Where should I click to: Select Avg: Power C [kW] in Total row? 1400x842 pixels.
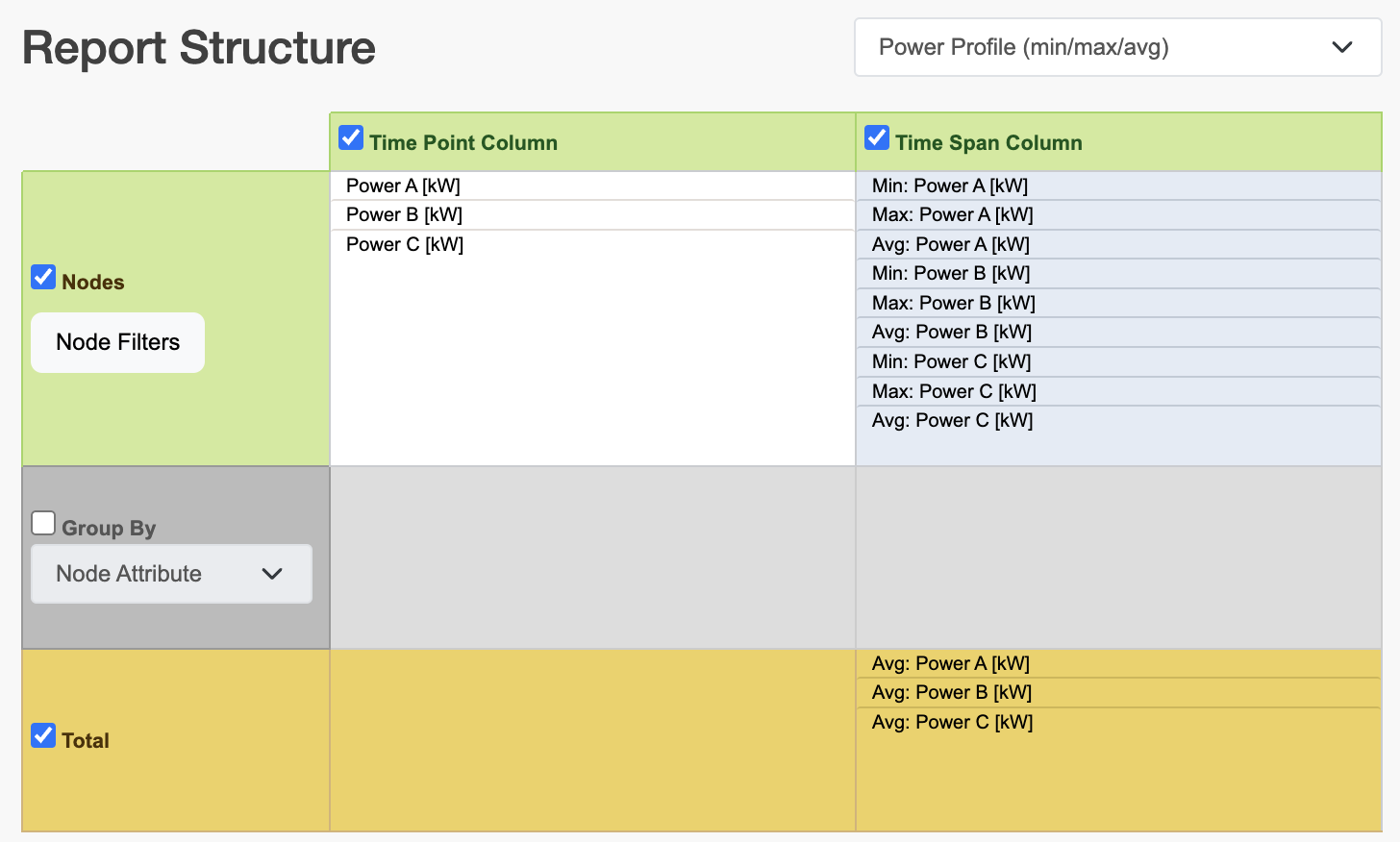coord(952,722)
